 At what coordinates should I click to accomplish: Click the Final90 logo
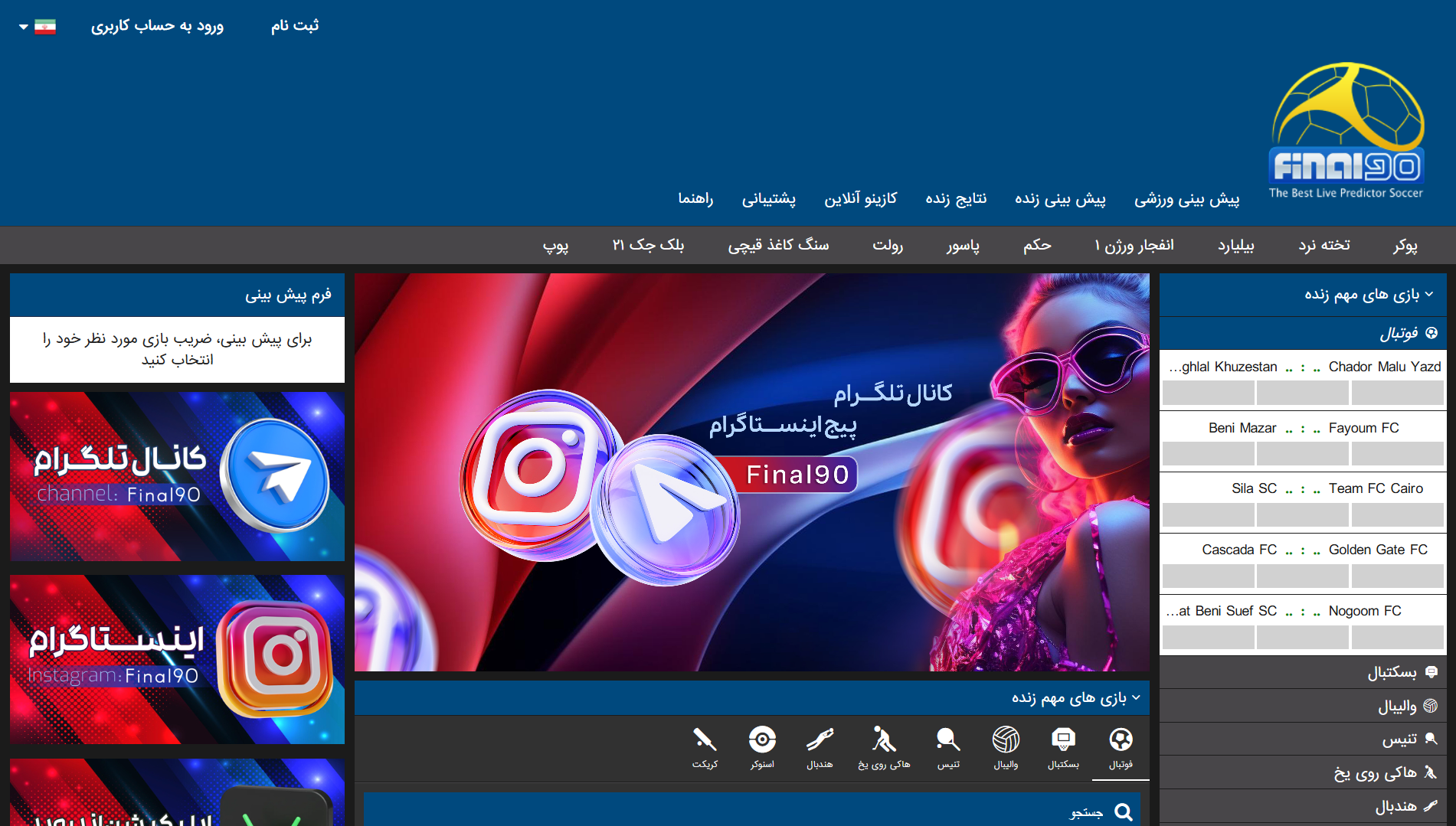pyautogui.click(x=1346, y=131)
